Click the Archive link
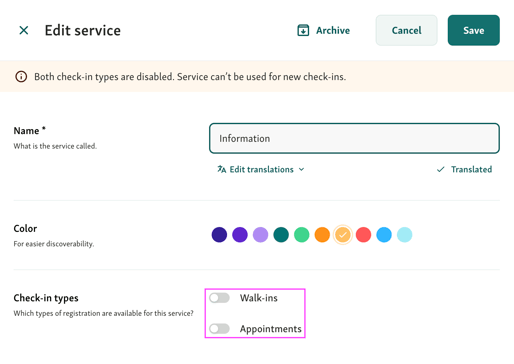 pyautogui.click(x=323, y=30)
